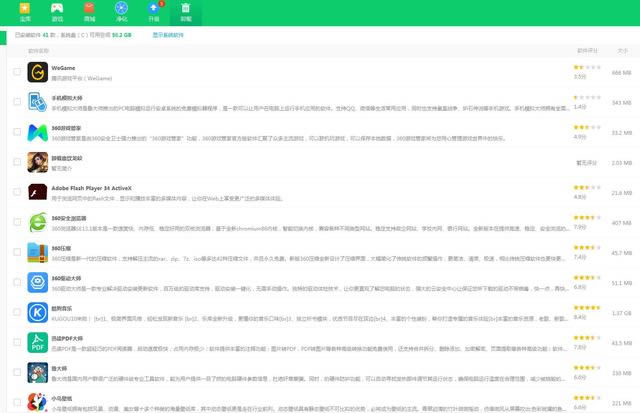Click the 360游戏管家 app icon

pos(38,132)
